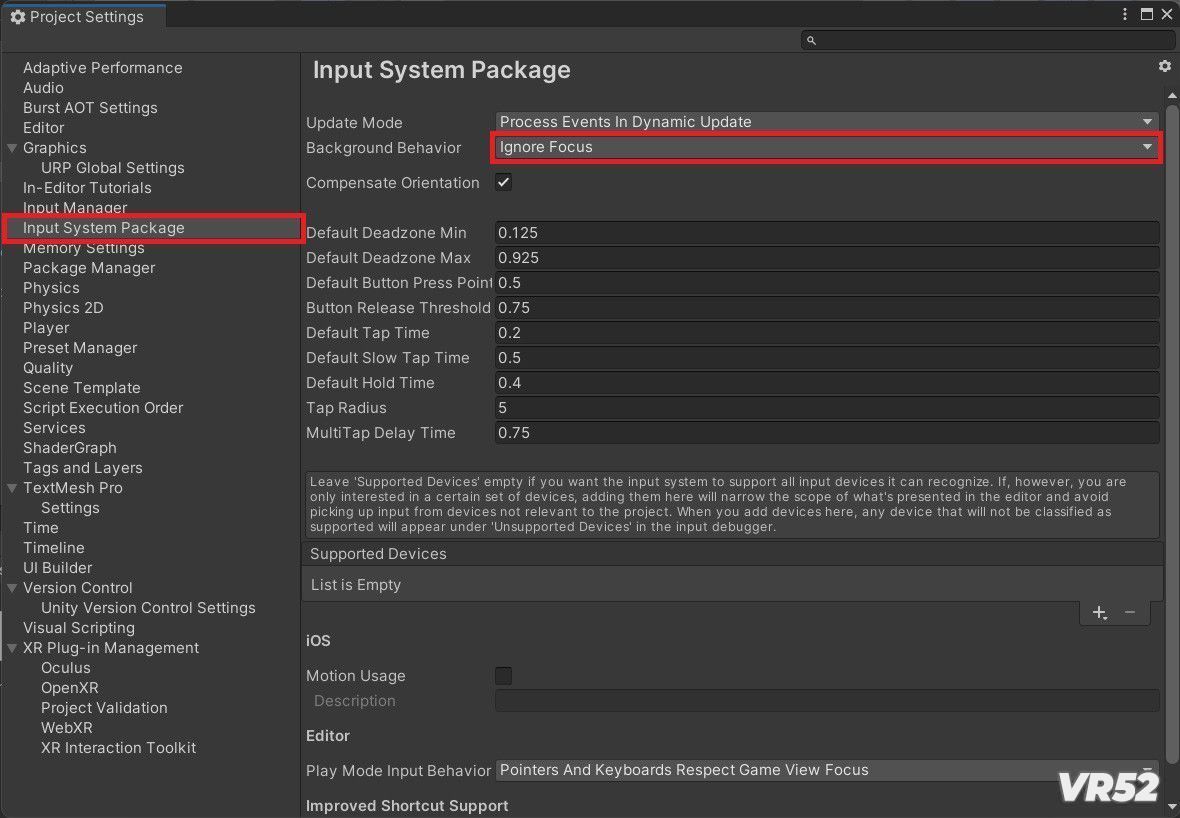This screenshot has height=818, width=1180.
Task: Click the iOS Description field
Action: tap(826, 701)
